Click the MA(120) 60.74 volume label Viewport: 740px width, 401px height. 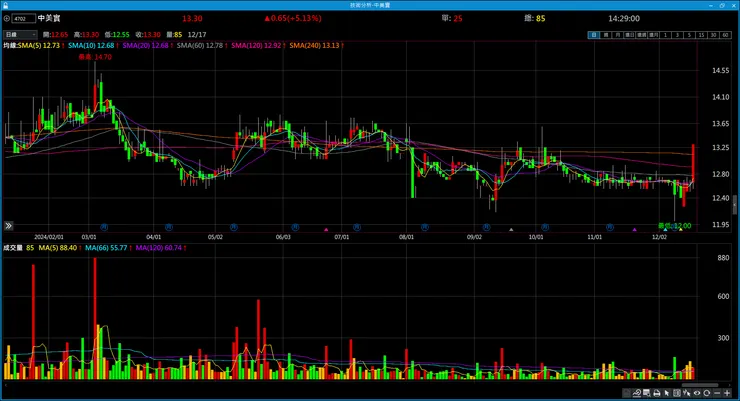click(x=159, y=248)
